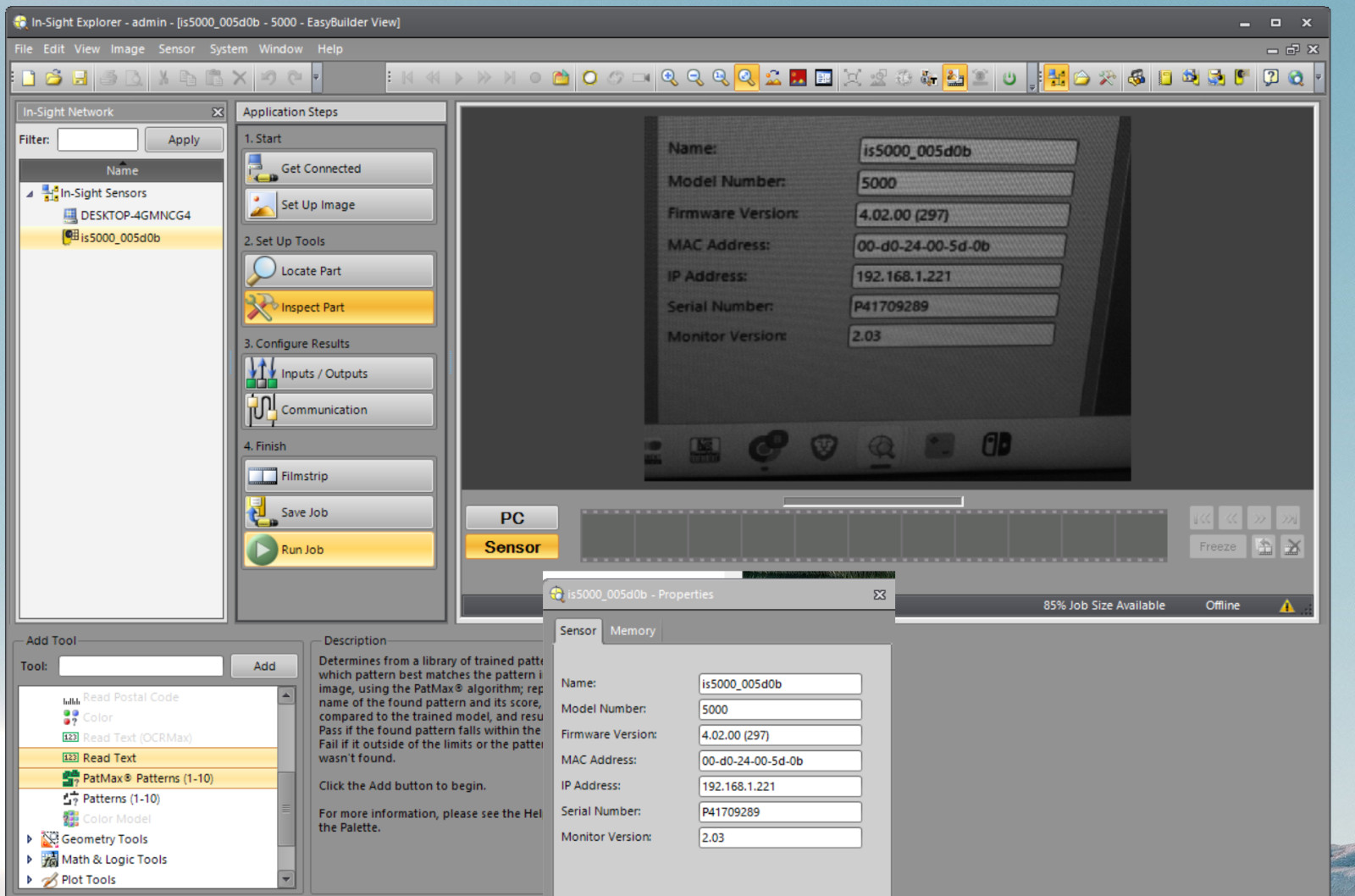This screenshot has height=896, width=1355.
Task: Switch filmstrip source to Sensor
Action: point(512,547)
